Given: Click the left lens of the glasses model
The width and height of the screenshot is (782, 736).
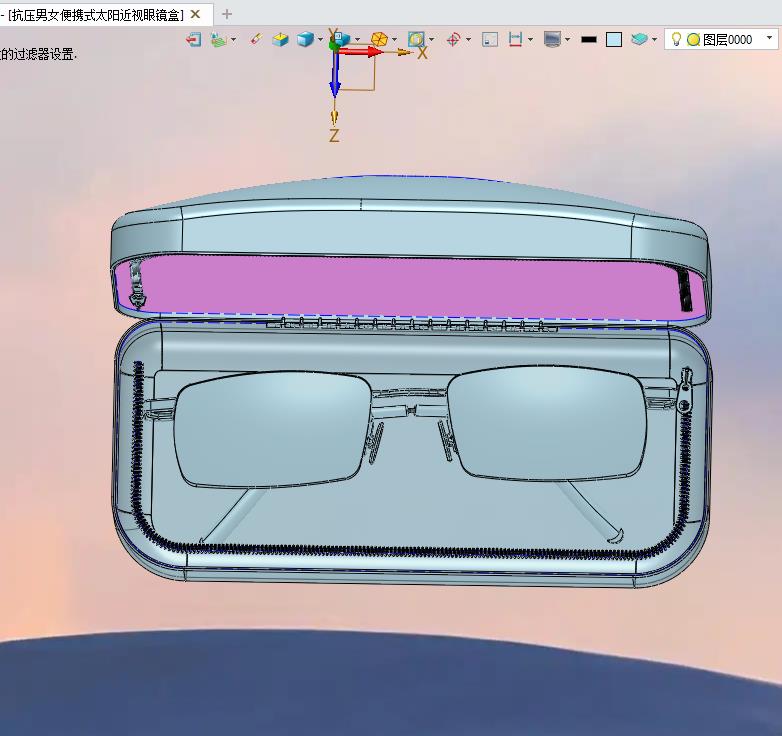Looking at the screenshot, I should click(x=273, y=429).
